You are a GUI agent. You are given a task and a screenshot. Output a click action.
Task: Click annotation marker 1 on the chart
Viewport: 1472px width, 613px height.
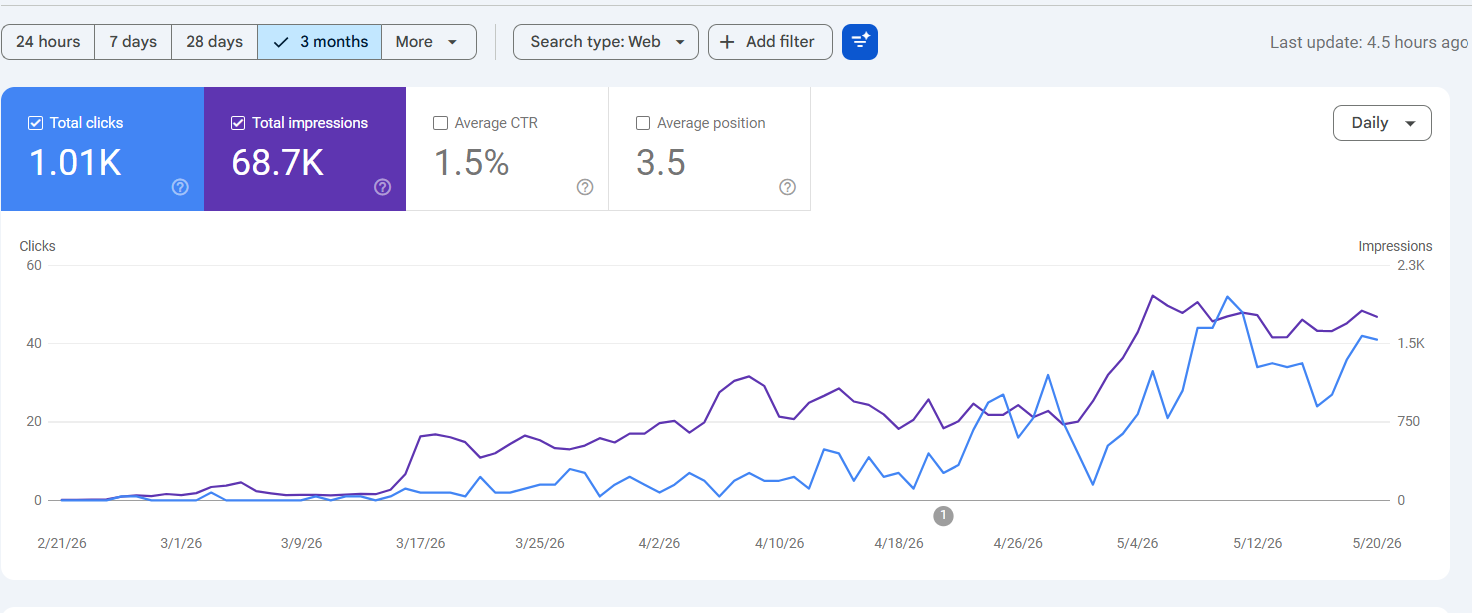[x=943, y=516]
